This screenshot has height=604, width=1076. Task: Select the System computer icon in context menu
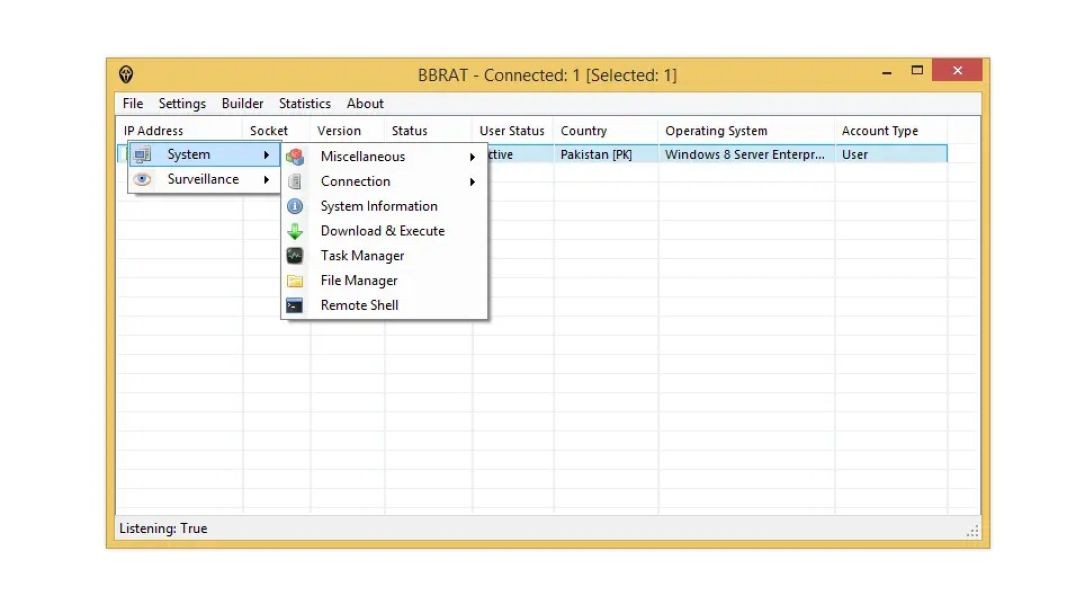coord(143,154)
